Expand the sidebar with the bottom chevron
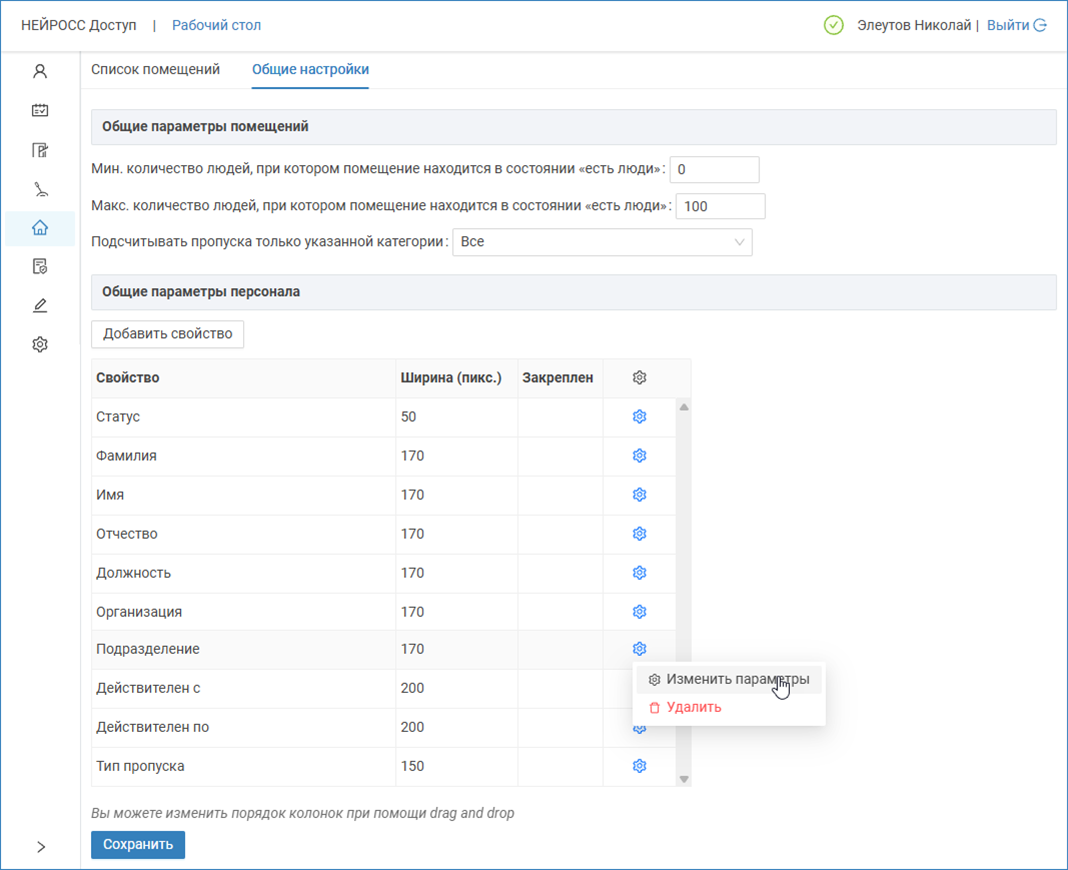Image resolution: width=1068 pixels, height=870 pixels. pos(40,847)
